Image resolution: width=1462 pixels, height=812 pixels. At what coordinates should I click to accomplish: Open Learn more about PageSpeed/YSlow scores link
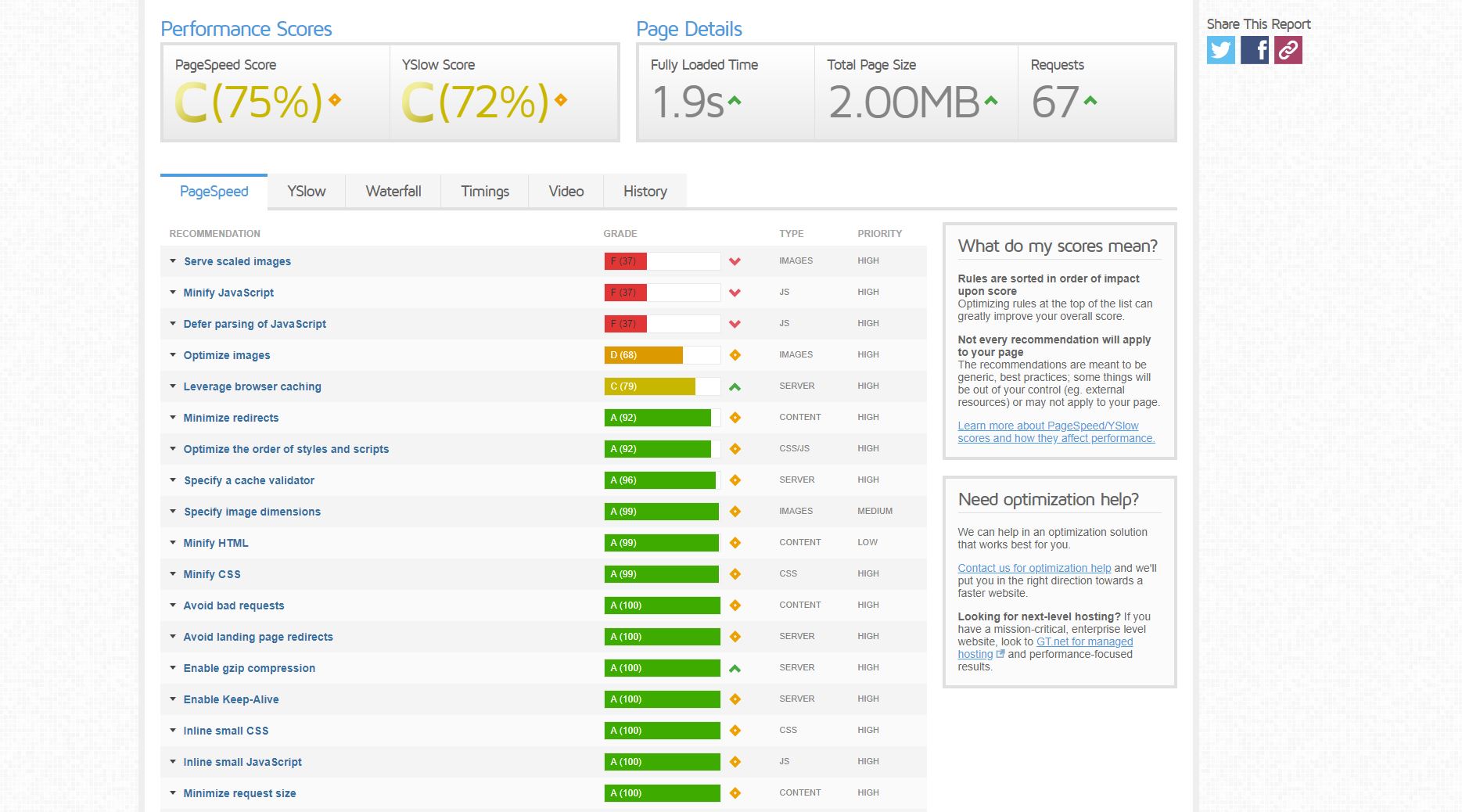tap(1056, 432)
